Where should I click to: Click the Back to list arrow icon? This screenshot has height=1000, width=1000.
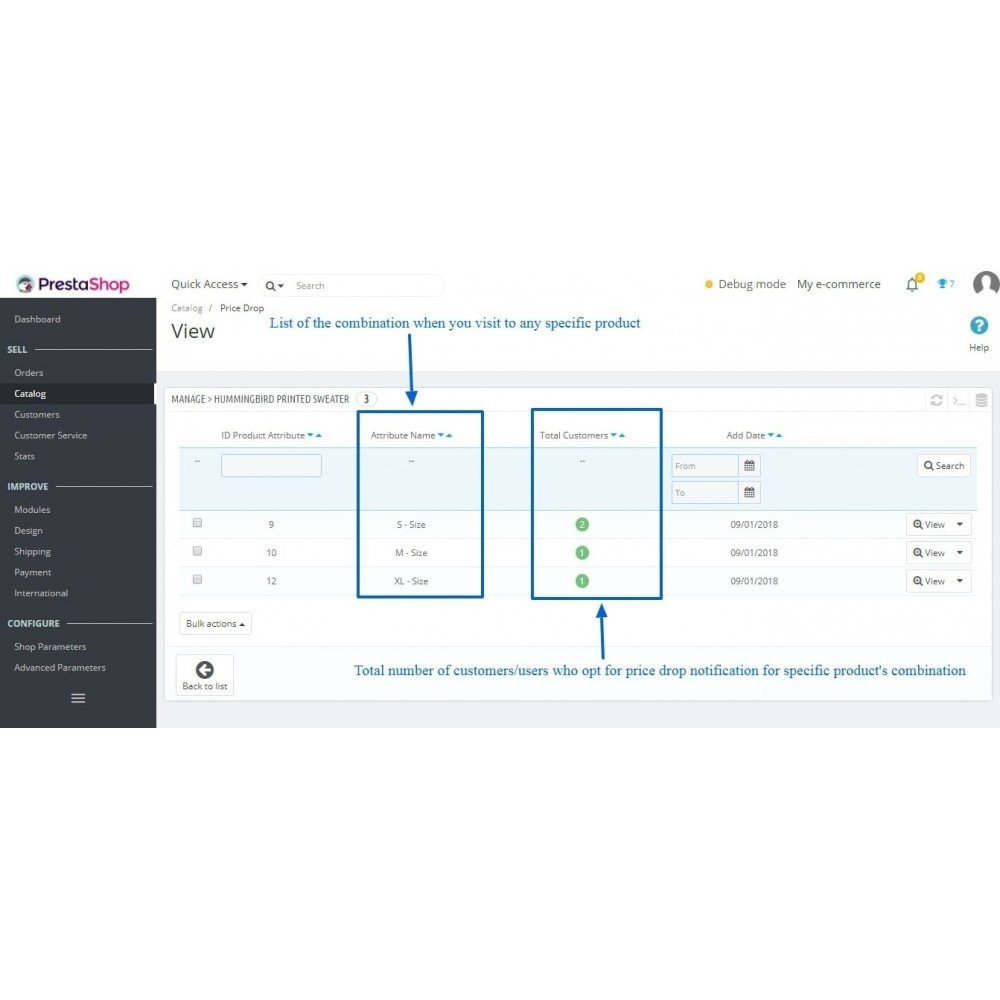tap(205, 670)
